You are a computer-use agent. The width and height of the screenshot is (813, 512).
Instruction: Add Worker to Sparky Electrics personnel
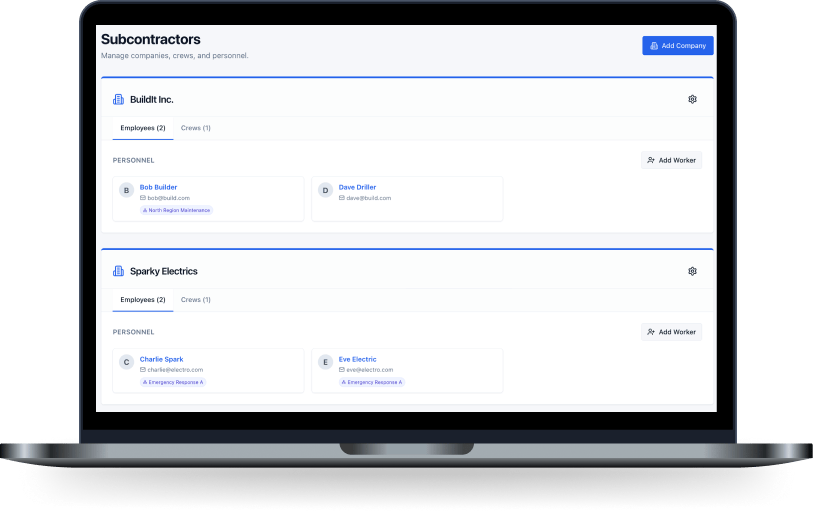point(671,332)
